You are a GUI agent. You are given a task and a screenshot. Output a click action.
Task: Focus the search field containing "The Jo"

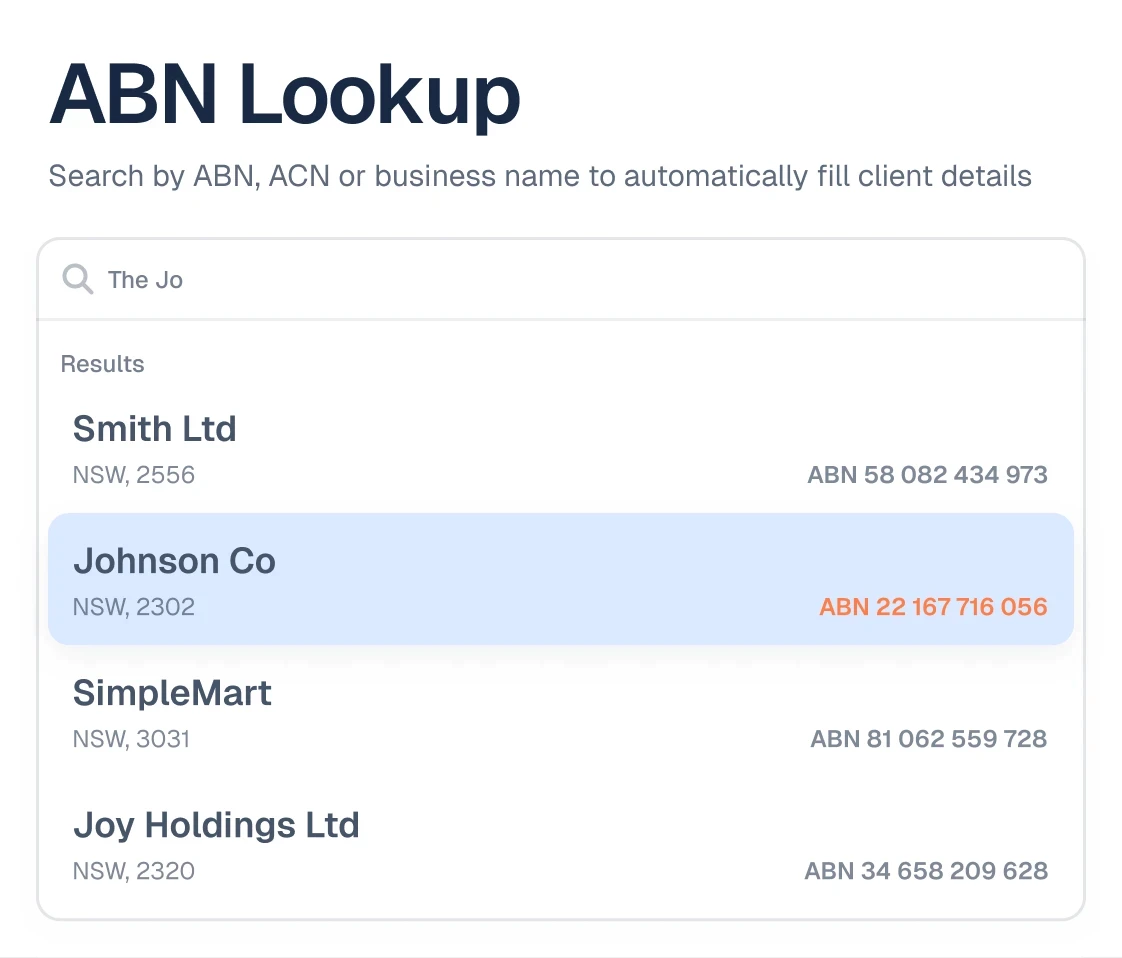pos(561,280)
